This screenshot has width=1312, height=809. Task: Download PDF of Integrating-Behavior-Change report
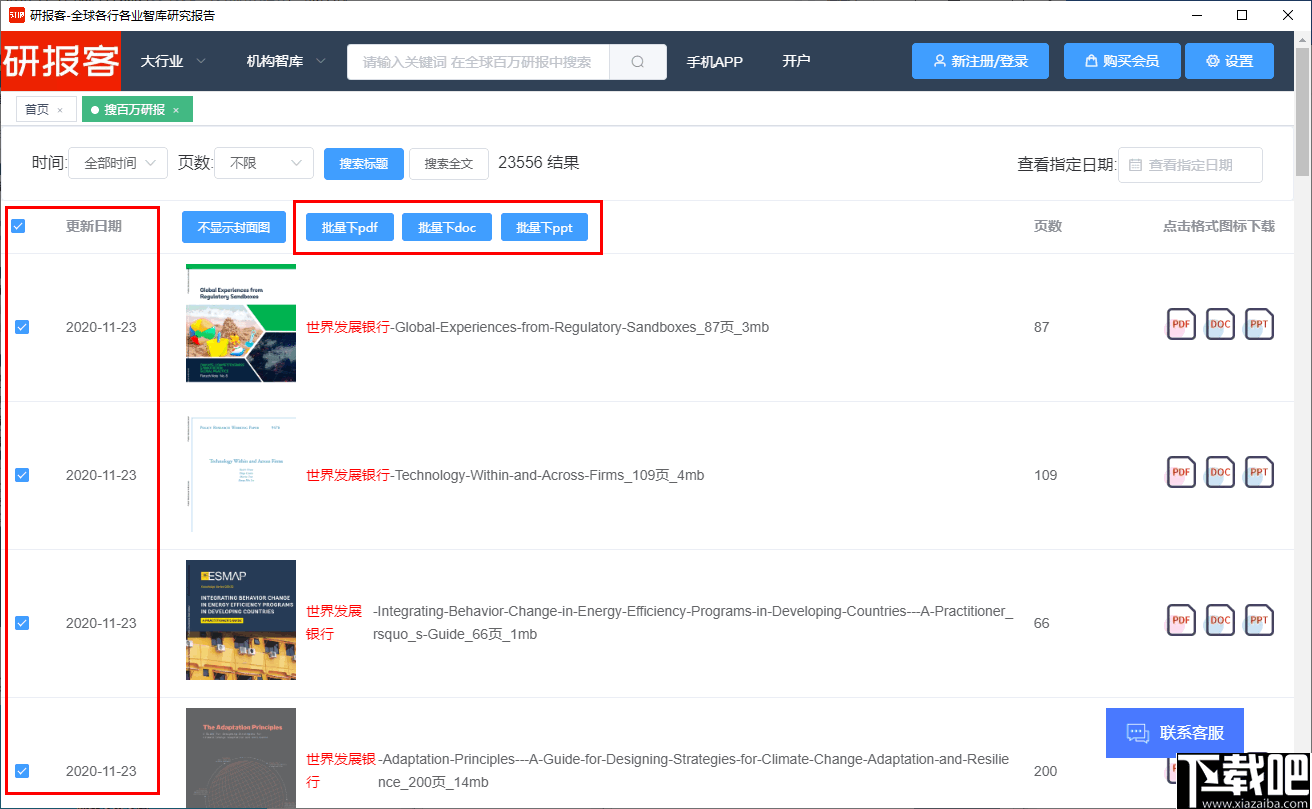(x=1181, y=621)
